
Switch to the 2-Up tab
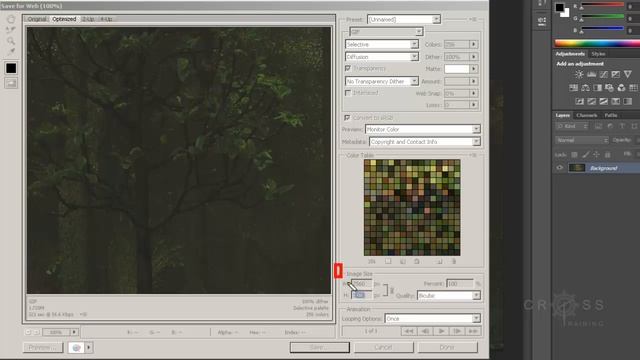[x=88, y=19]
